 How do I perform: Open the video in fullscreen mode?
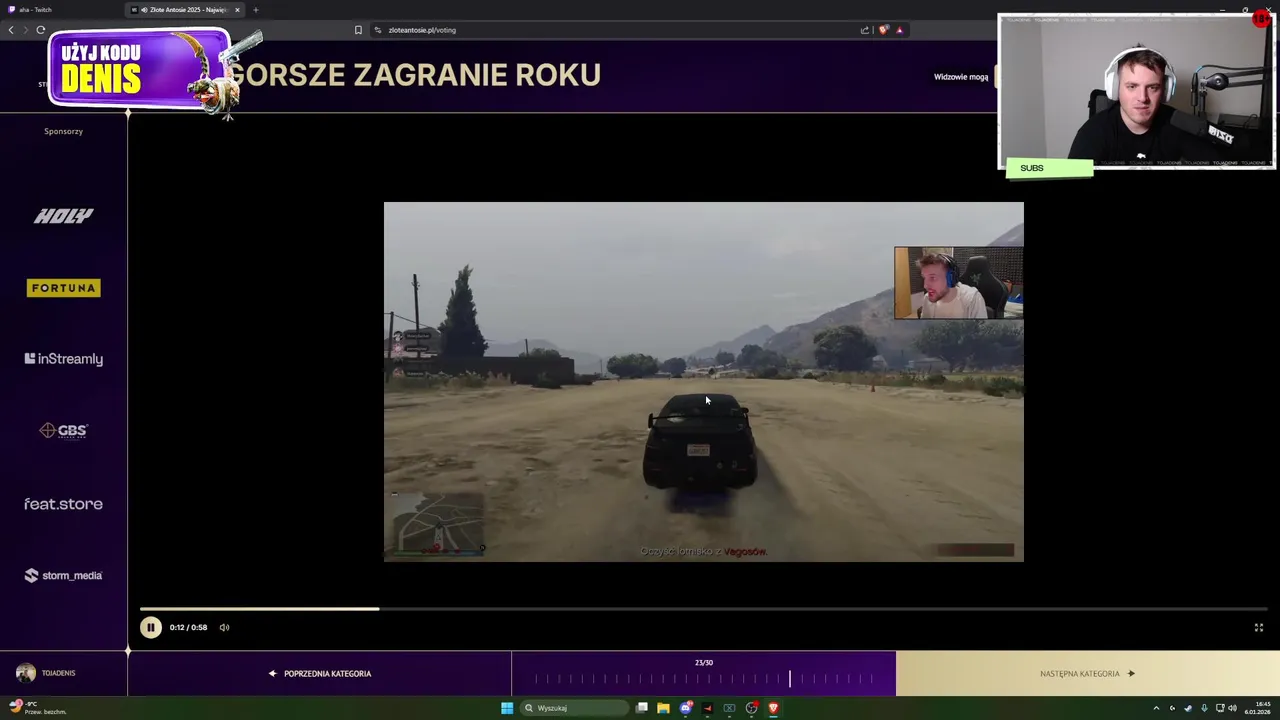click(1259, 627)
